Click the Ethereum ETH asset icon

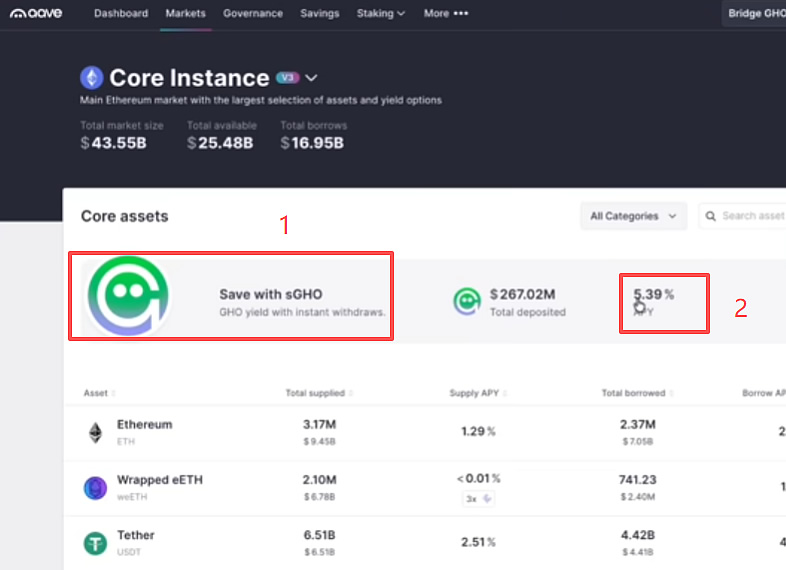click(95, 432)
